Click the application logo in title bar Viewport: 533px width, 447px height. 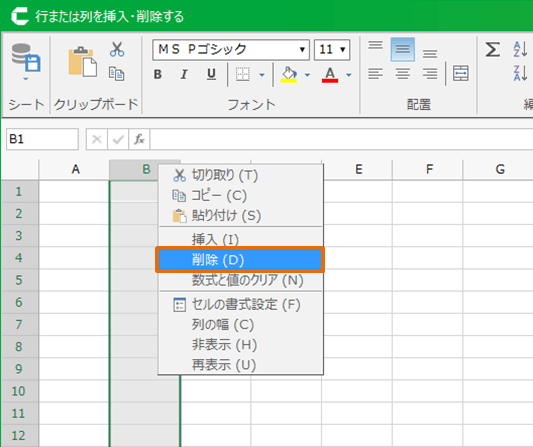point(20,16)
